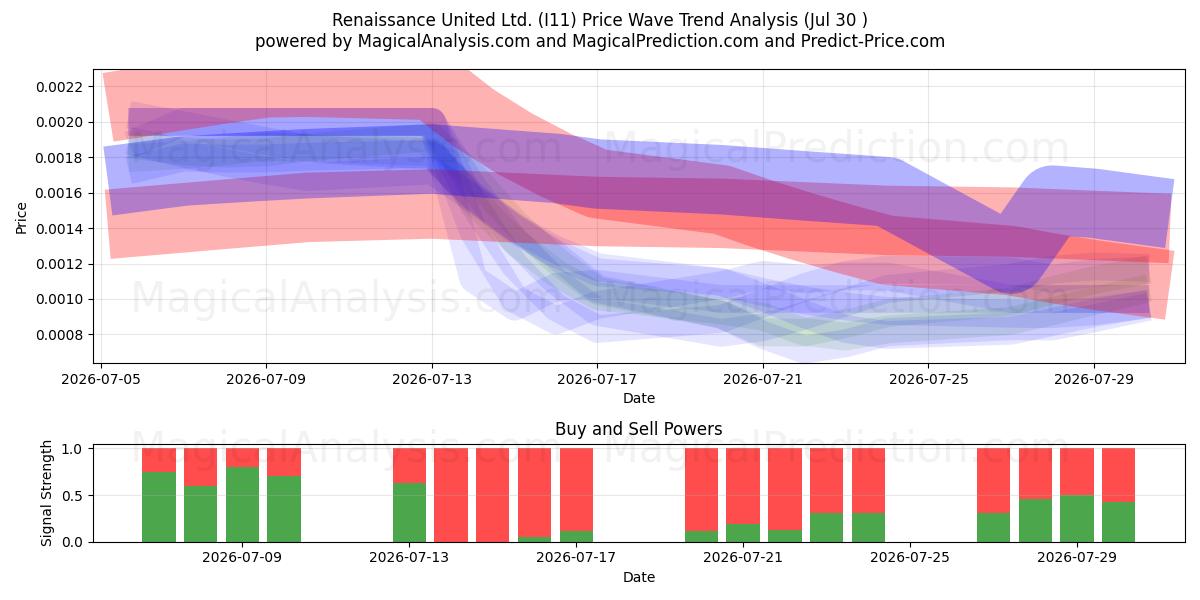The height and width of the screenshot is (600, 1200).
Task: Click the 'Signal Strength' y-axis label
Action: [x=47, y=495]
